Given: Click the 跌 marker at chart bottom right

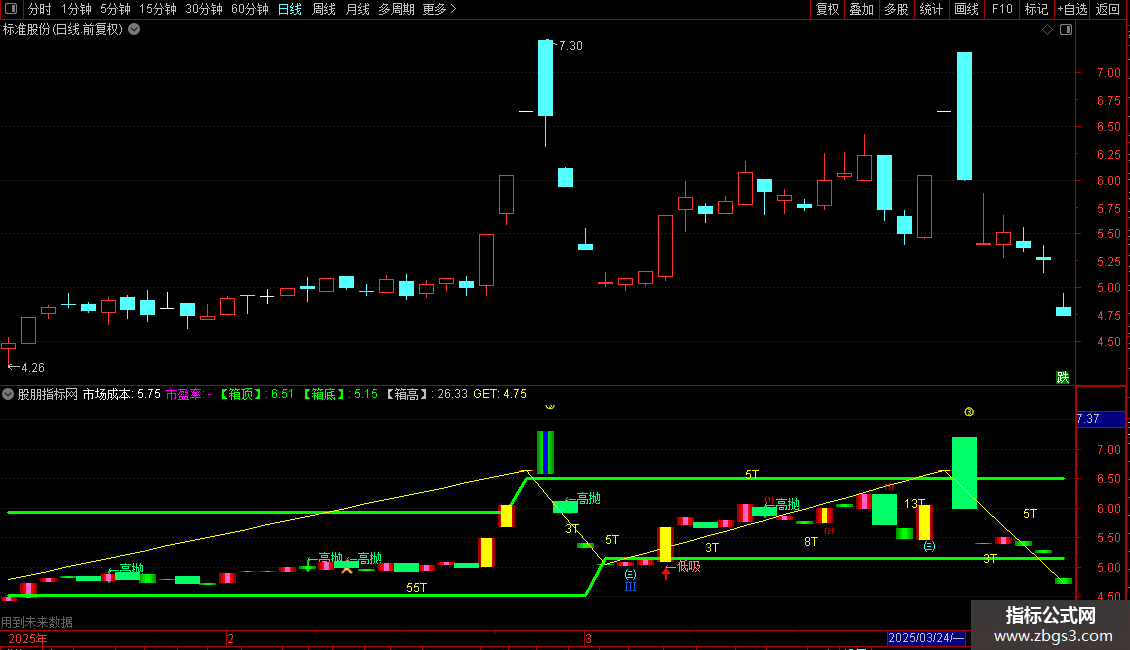Looking at the screenshot, I should click(x=1062, y=378).
